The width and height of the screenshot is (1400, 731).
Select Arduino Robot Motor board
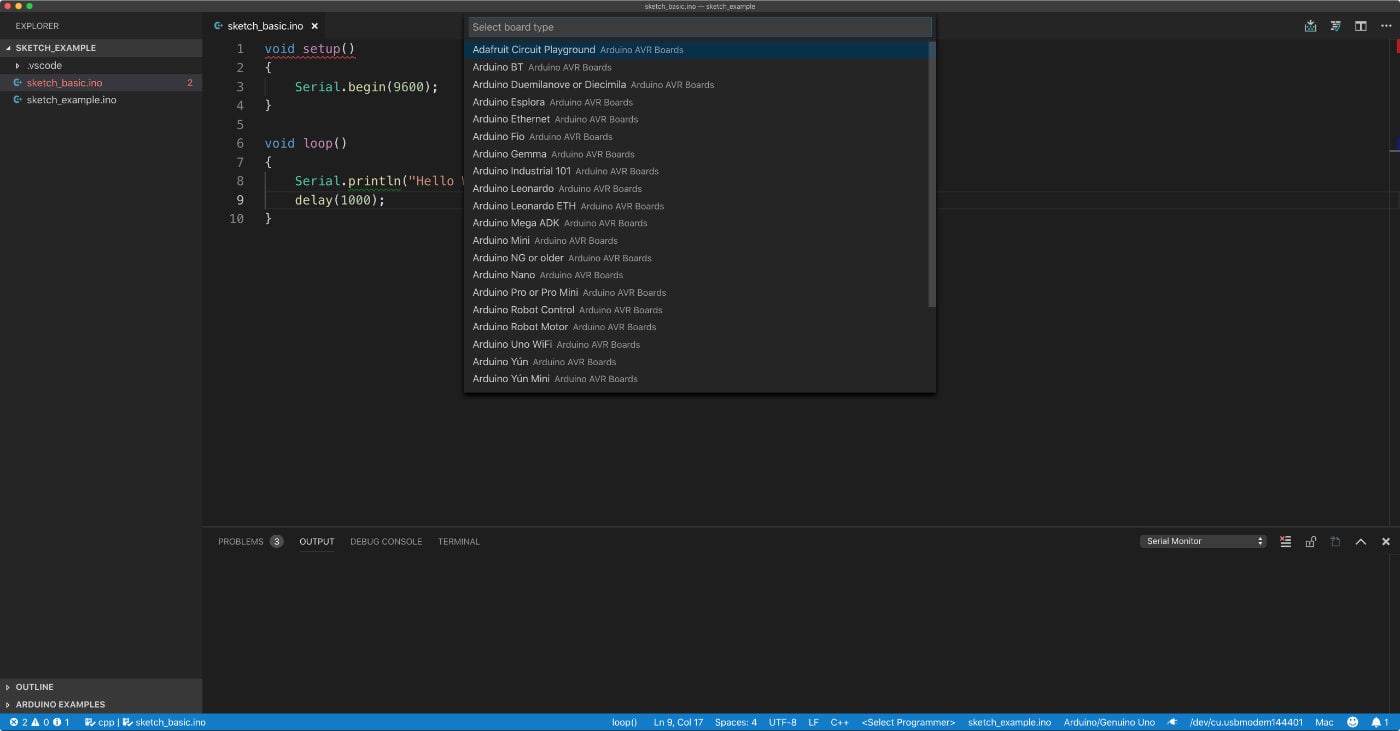pyautogui.click(x=697, y=327)
